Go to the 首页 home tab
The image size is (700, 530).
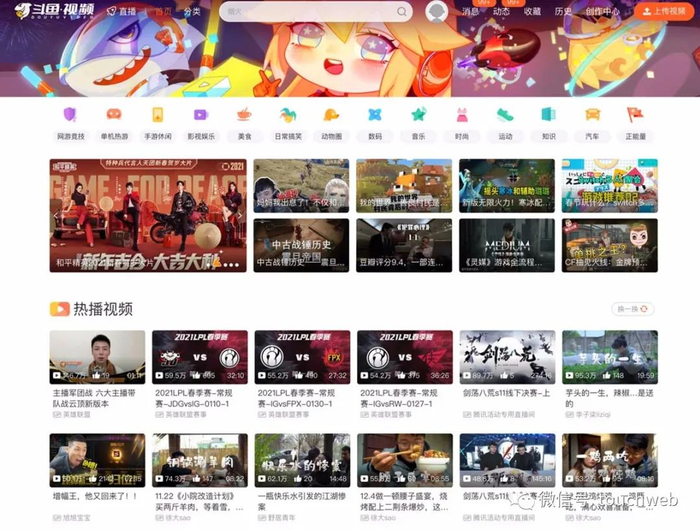tap(162, 11)
